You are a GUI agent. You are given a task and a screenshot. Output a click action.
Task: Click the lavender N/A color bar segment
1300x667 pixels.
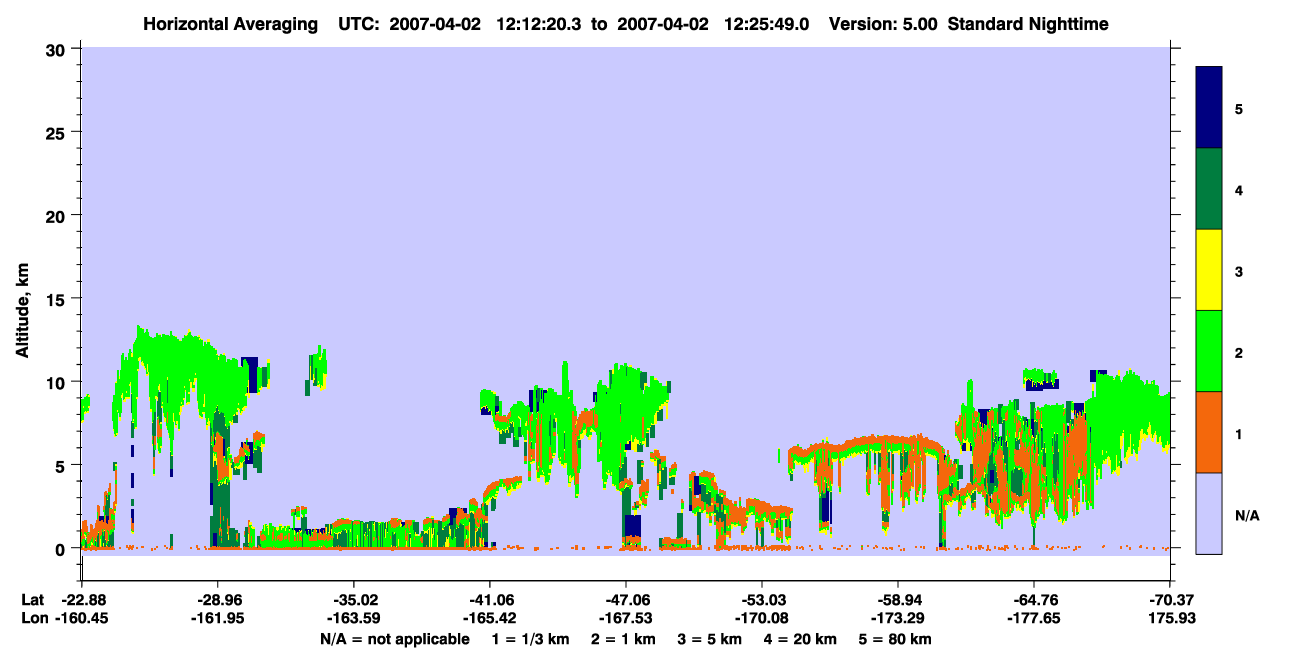pyautogui.click(x=1209, y=513)
